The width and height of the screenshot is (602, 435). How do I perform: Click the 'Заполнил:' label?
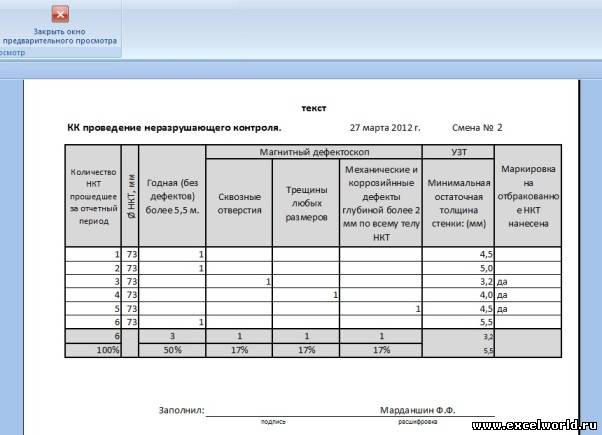pyautogui.click(x=182, y=410)
